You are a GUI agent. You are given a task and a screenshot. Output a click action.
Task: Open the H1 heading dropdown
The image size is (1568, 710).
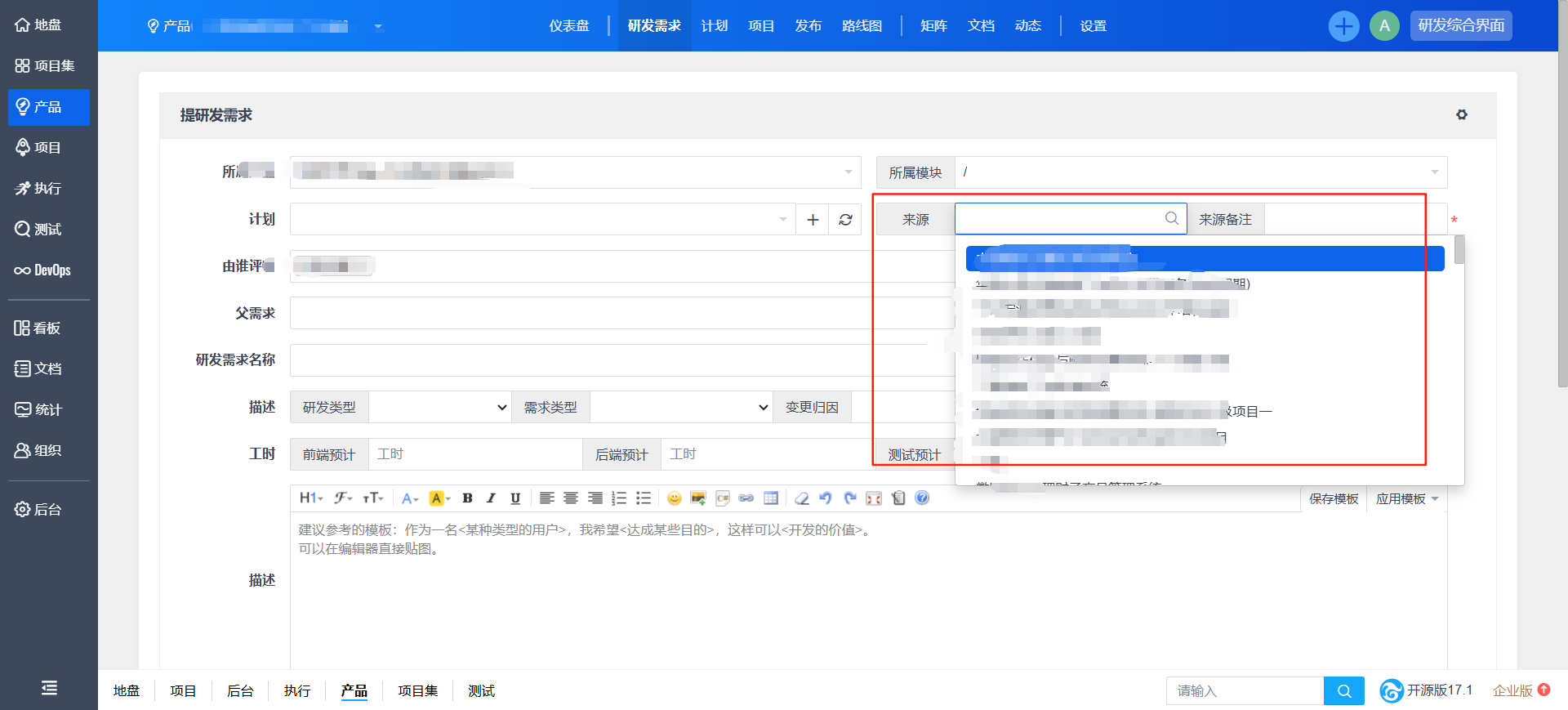pos(311,498)
